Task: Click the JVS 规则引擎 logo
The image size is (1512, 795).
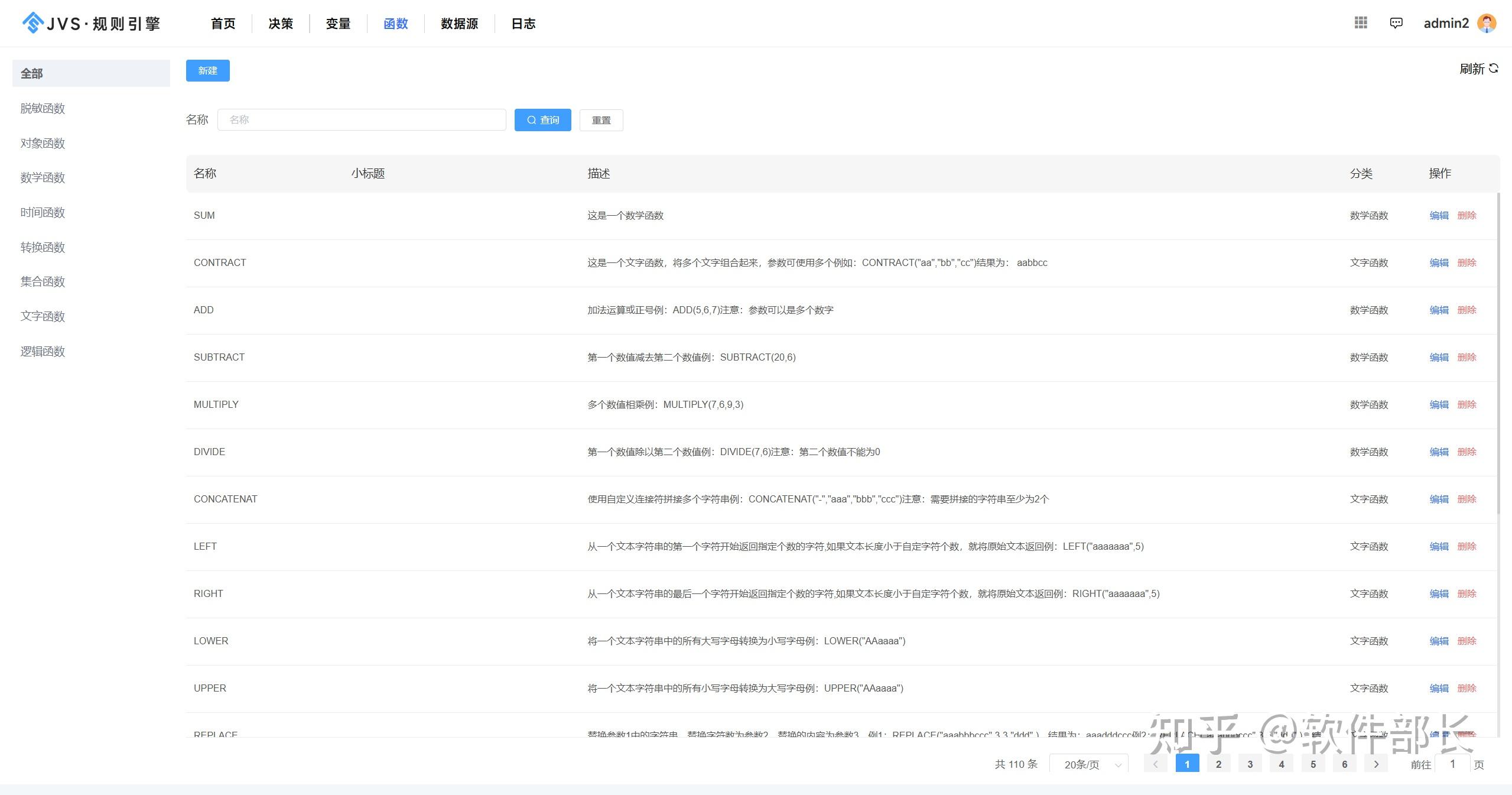Action: (x=91, y=23)
